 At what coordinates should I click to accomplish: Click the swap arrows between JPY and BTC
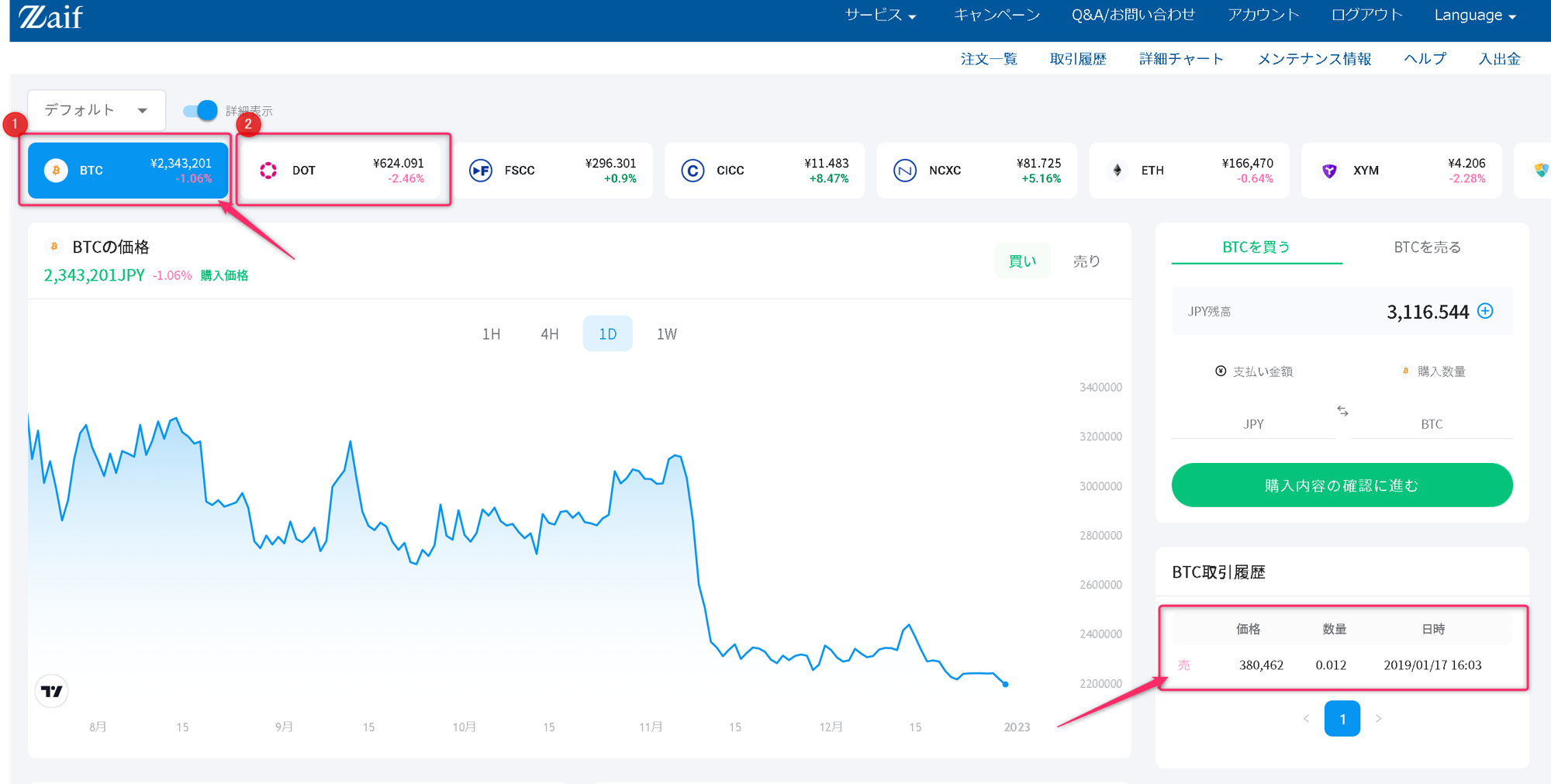1342,411
